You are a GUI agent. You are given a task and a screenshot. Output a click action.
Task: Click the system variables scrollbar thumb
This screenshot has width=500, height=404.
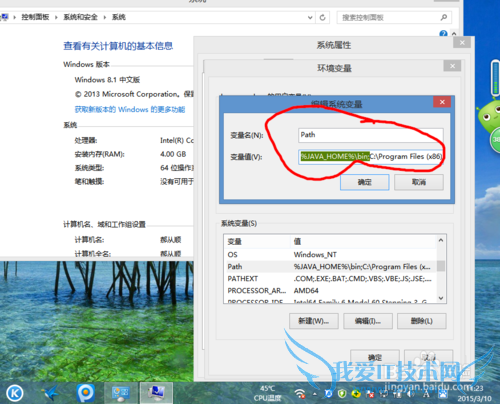coord(441,266)
